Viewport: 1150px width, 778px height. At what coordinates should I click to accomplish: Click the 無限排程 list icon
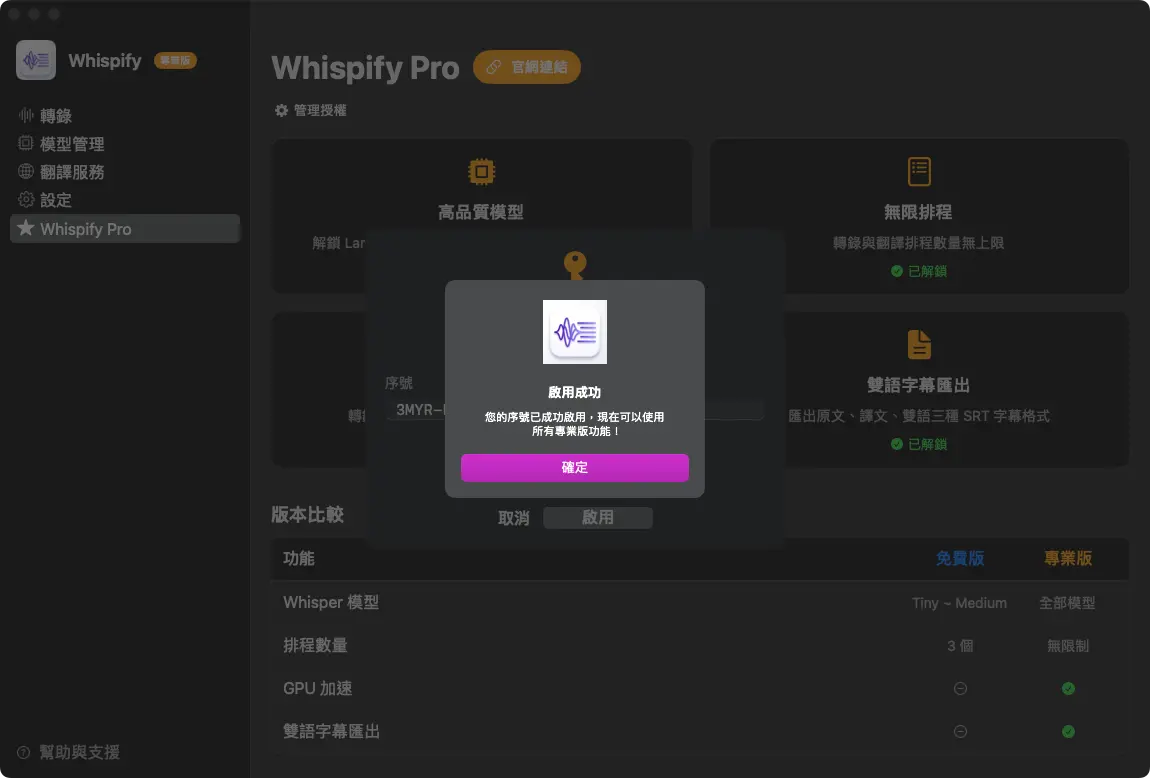(918, 172)
